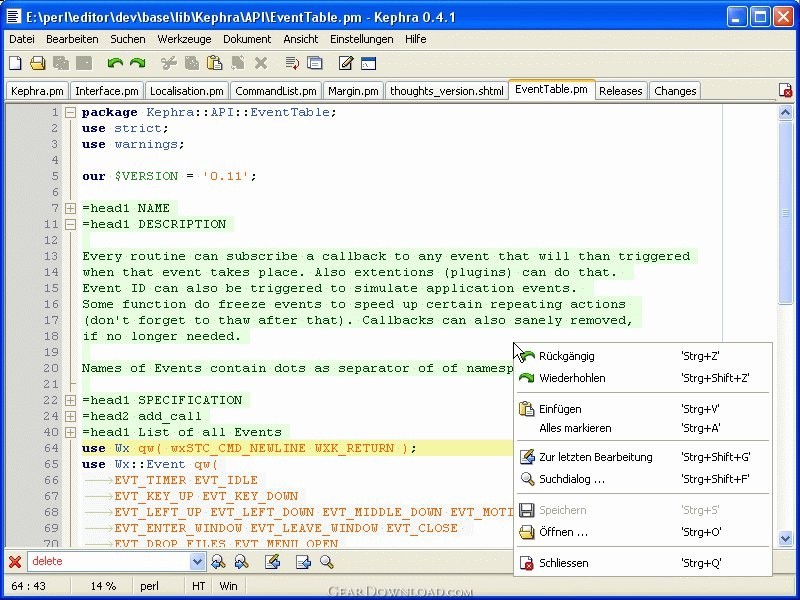Image resolution: width=800 pixels, height=600 pixels.
Task: Click the Win line-ending indicator in status bar
Action: tap(228, 586)
